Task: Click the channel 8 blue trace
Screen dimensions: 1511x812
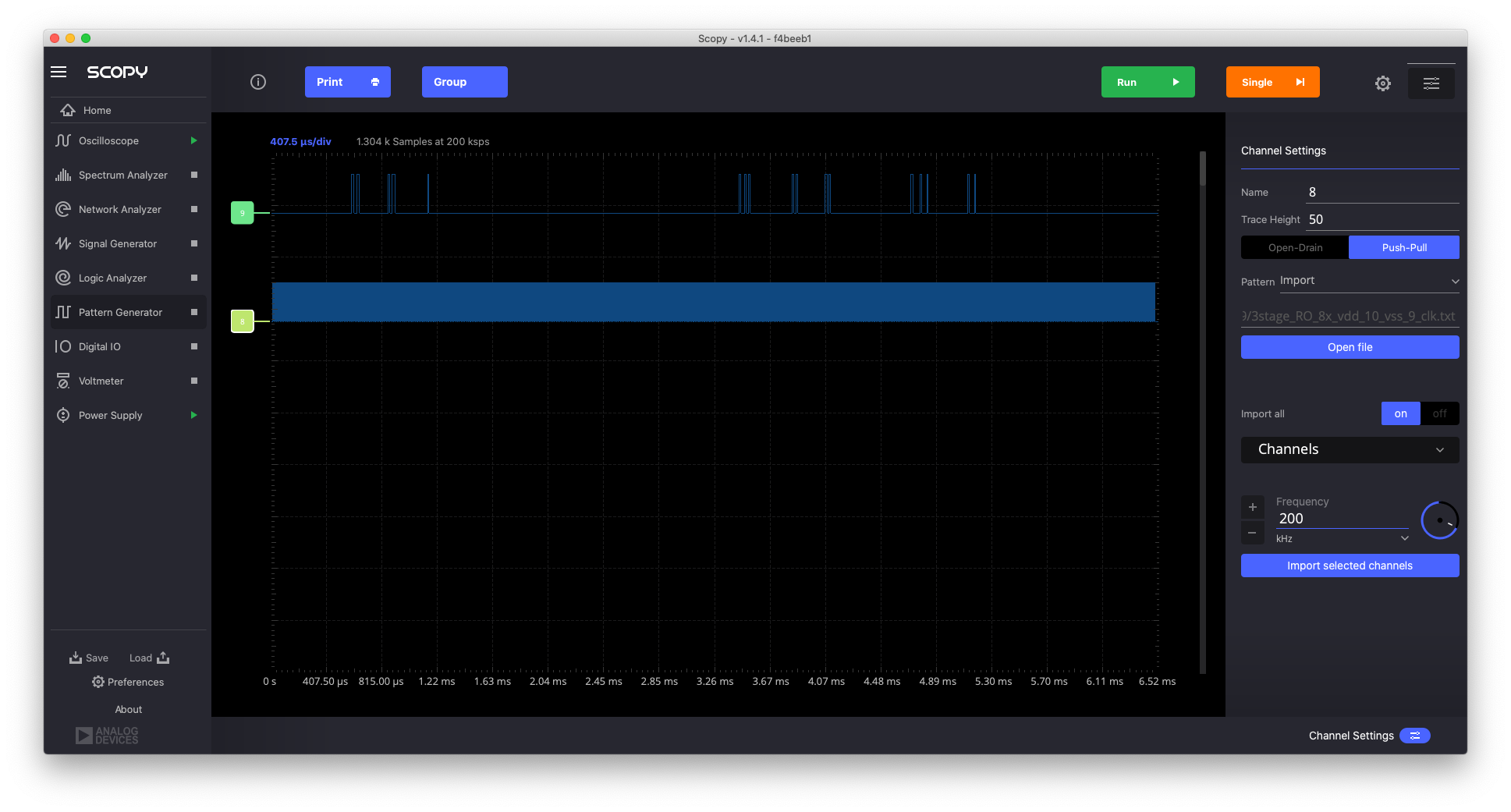Action: 714,302
